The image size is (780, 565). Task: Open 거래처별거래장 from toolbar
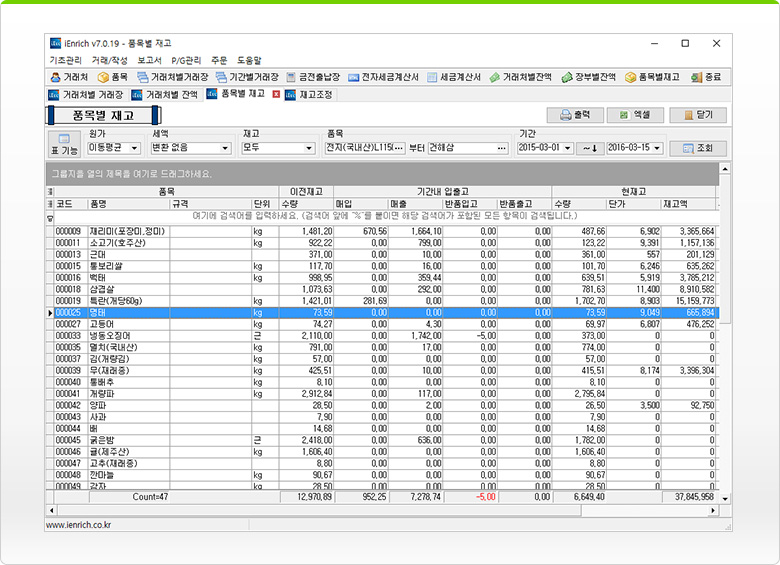[x=173, y=77]
